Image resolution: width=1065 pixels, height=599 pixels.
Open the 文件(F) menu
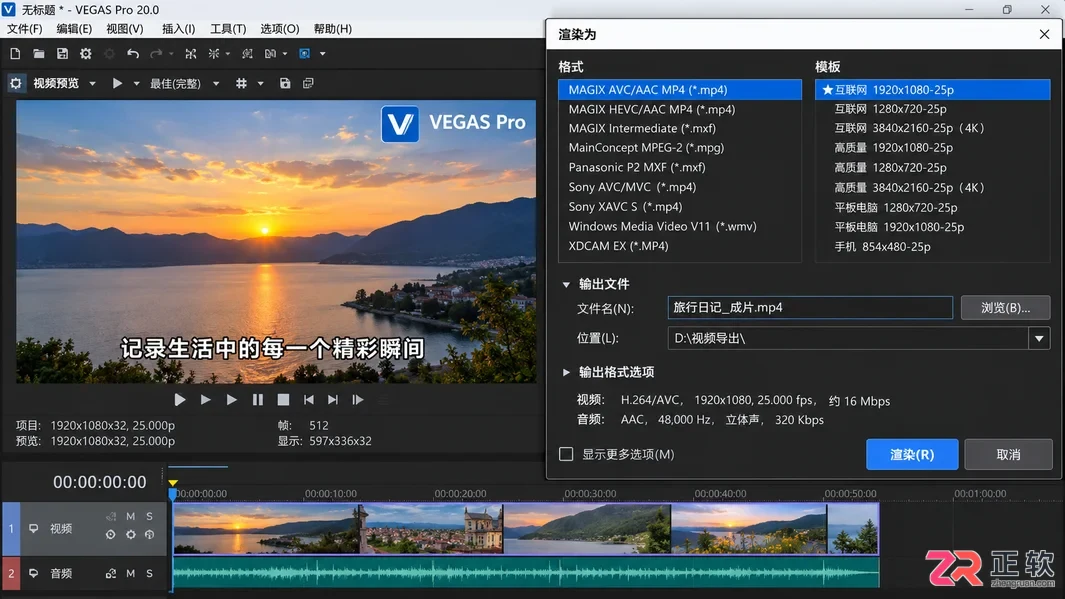(x=24, y=29)
